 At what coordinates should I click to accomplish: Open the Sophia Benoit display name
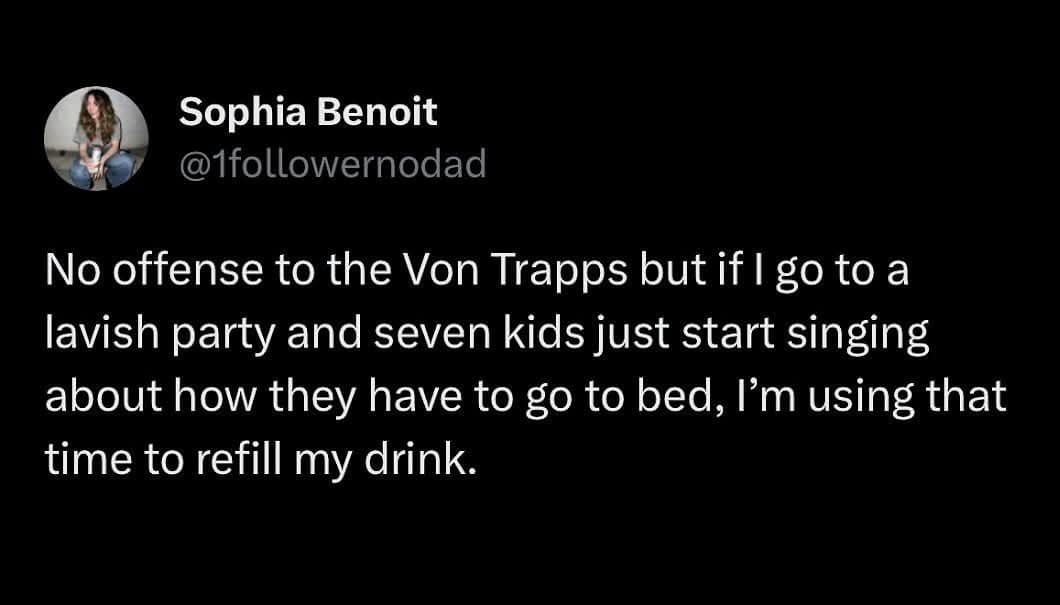tap(308, 113)
